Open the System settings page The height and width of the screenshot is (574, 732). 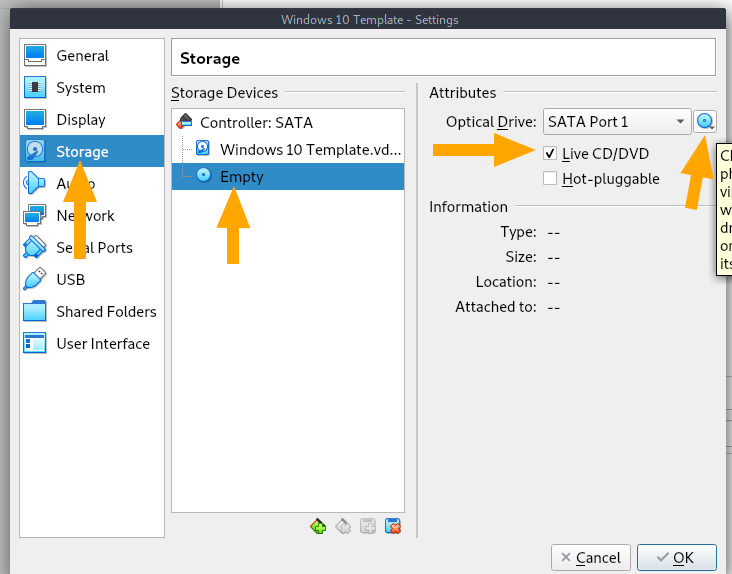pyautogui.click(x=92, y=88)
